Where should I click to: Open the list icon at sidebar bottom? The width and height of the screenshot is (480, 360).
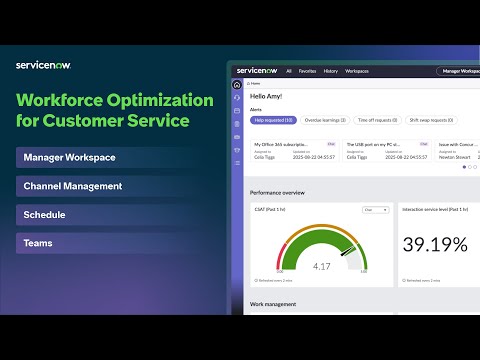(237, 163)
